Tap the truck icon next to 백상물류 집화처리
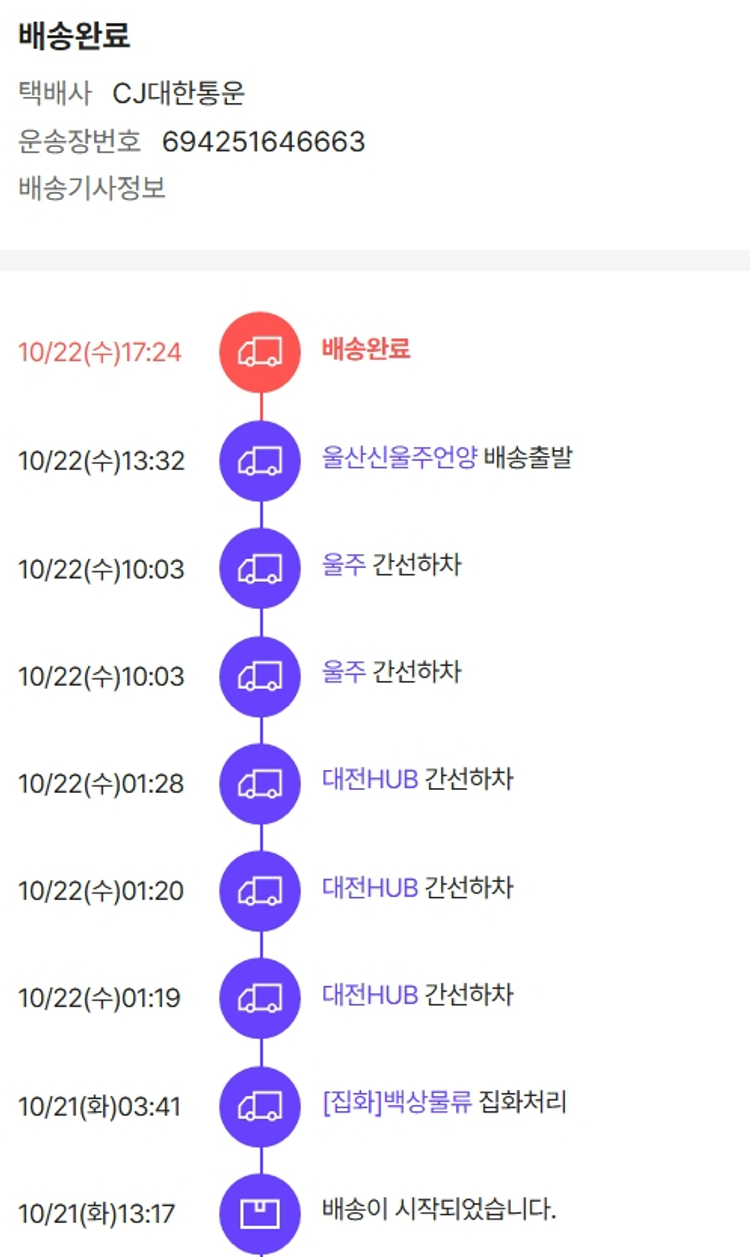Screen dimensions: 750x1257 pyautogui.click(x=260, y=1106)
